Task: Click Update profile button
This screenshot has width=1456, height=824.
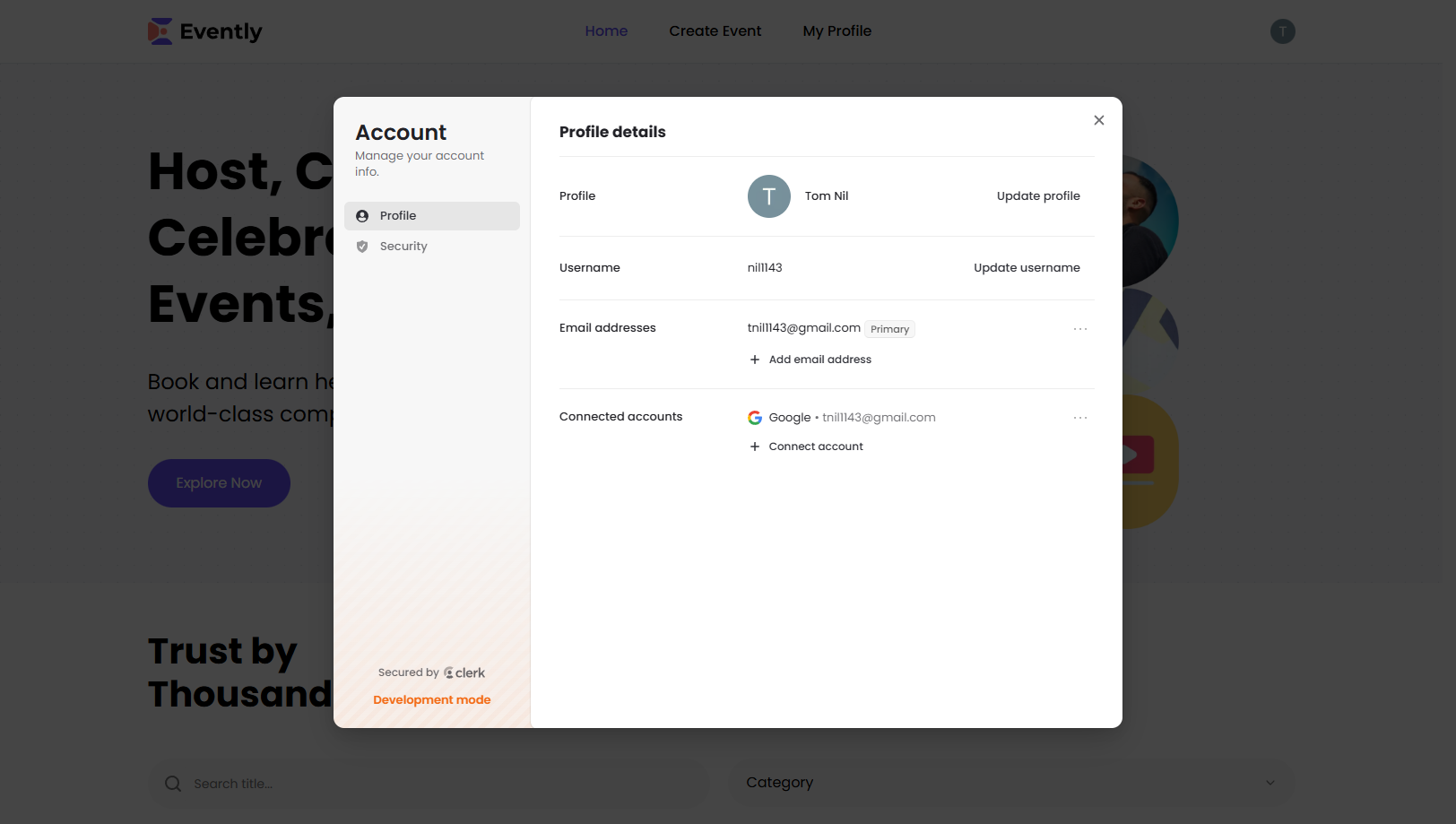Action: (1037, 196)
